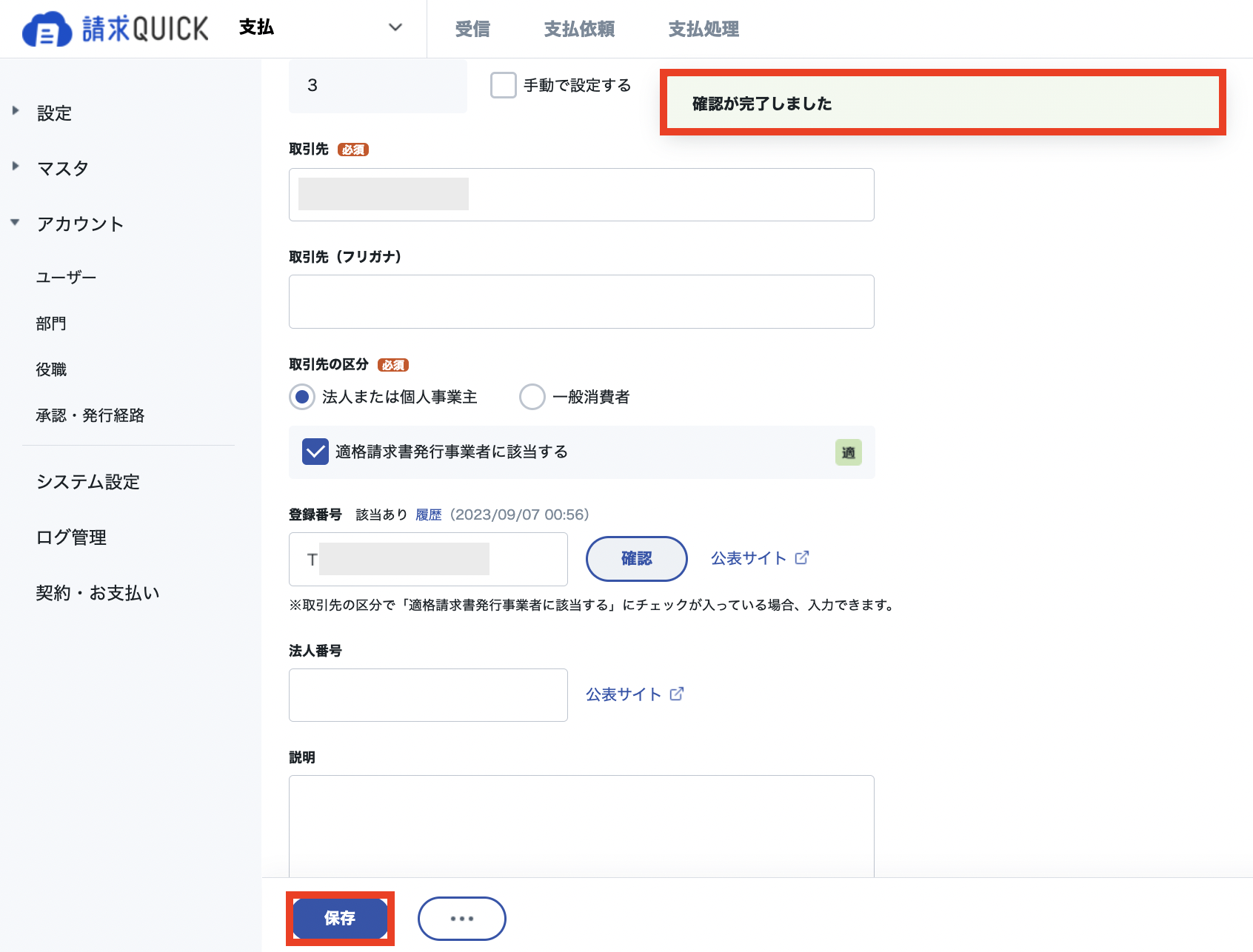Go to 契約・お支払い
This screenshot has height=952, width=1253.
98,593
